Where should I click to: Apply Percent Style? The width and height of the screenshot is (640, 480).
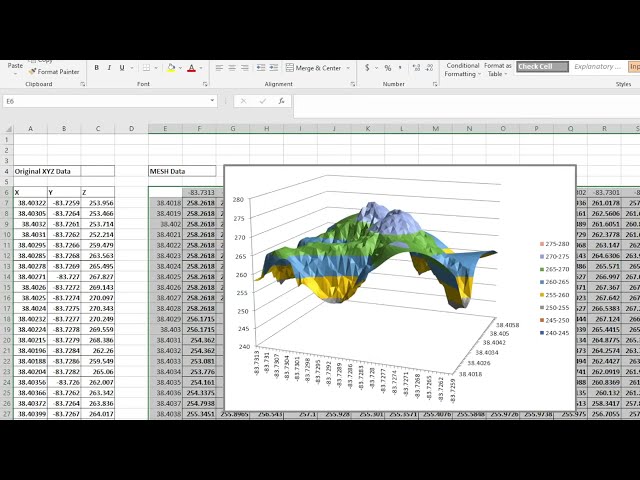(x=387, y=68)
